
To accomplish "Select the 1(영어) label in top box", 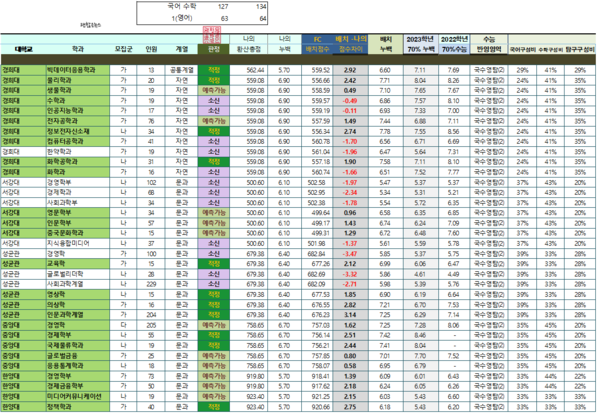I will (182, 18).
